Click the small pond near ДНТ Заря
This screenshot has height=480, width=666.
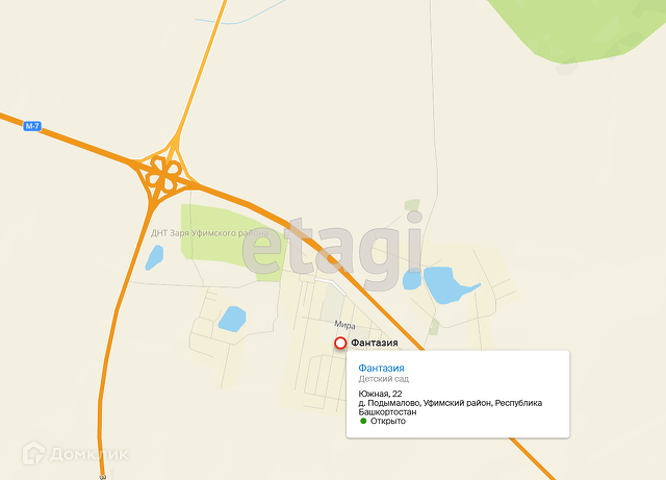[x=154, y=258]
